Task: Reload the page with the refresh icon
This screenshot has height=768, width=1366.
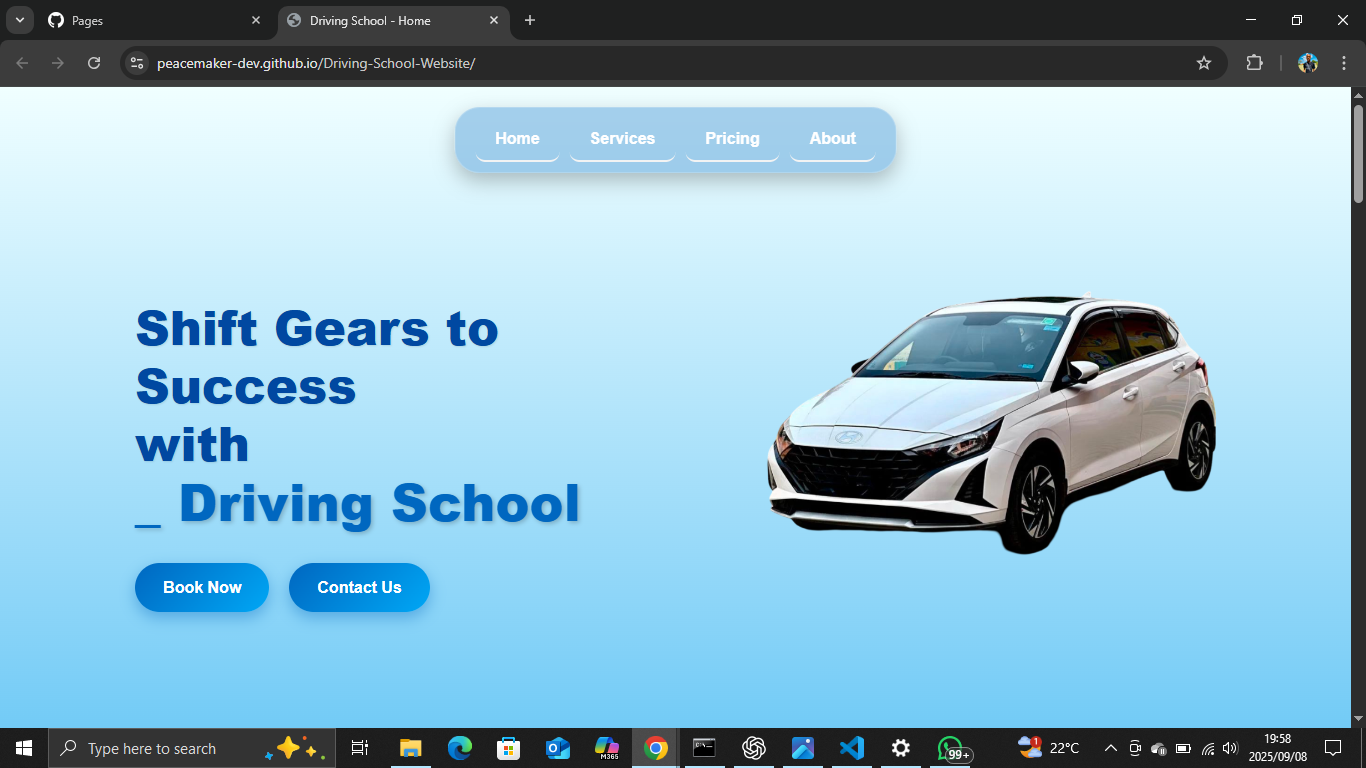Action: (94, 63)
